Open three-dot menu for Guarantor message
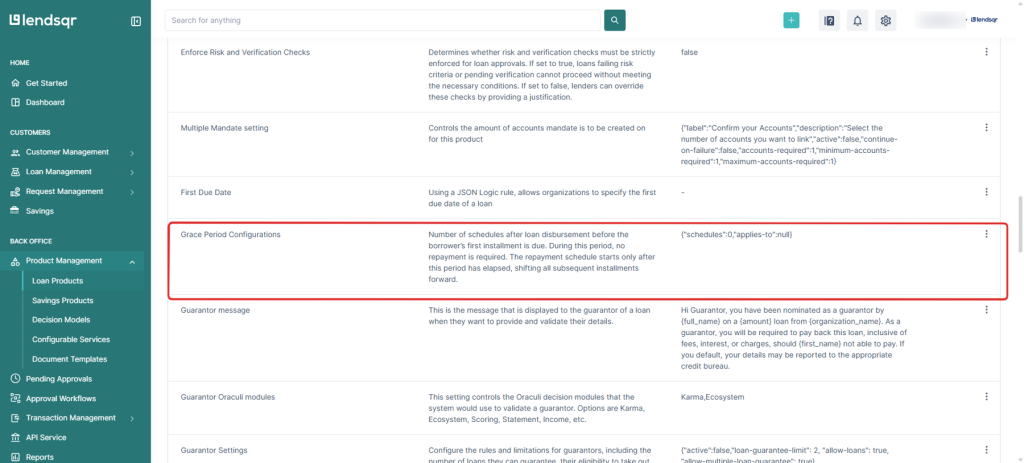The width and height of the screenshot is (1024, 463). click(986, 311)
